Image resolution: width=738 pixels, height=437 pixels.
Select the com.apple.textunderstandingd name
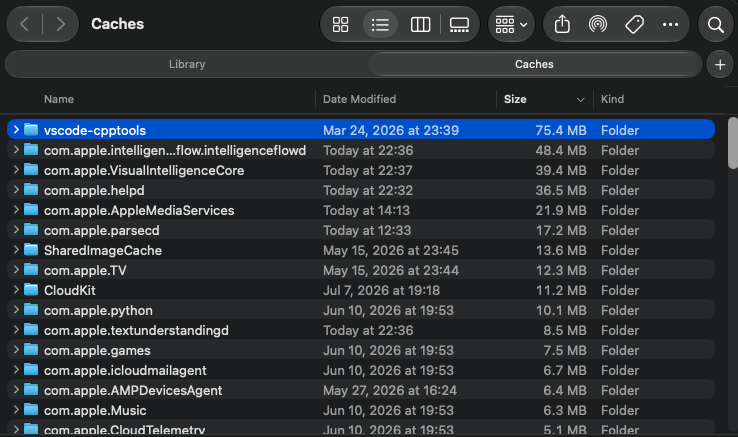[136, 331]
